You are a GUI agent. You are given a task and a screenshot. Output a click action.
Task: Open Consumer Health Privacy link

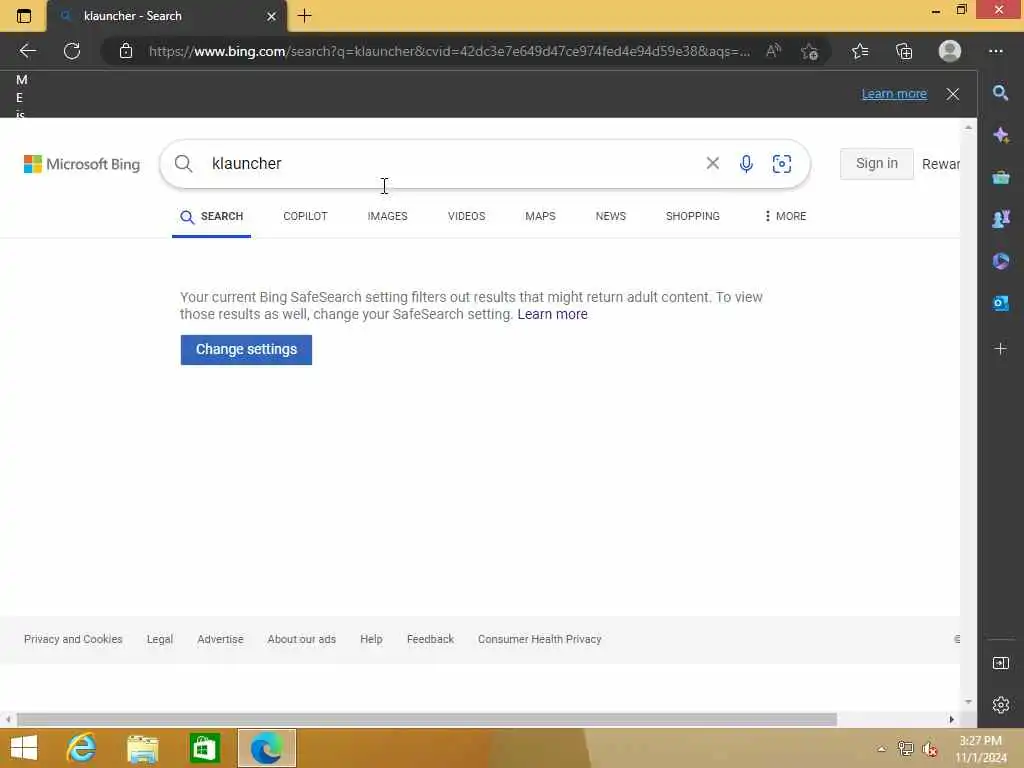coord(539,639)
